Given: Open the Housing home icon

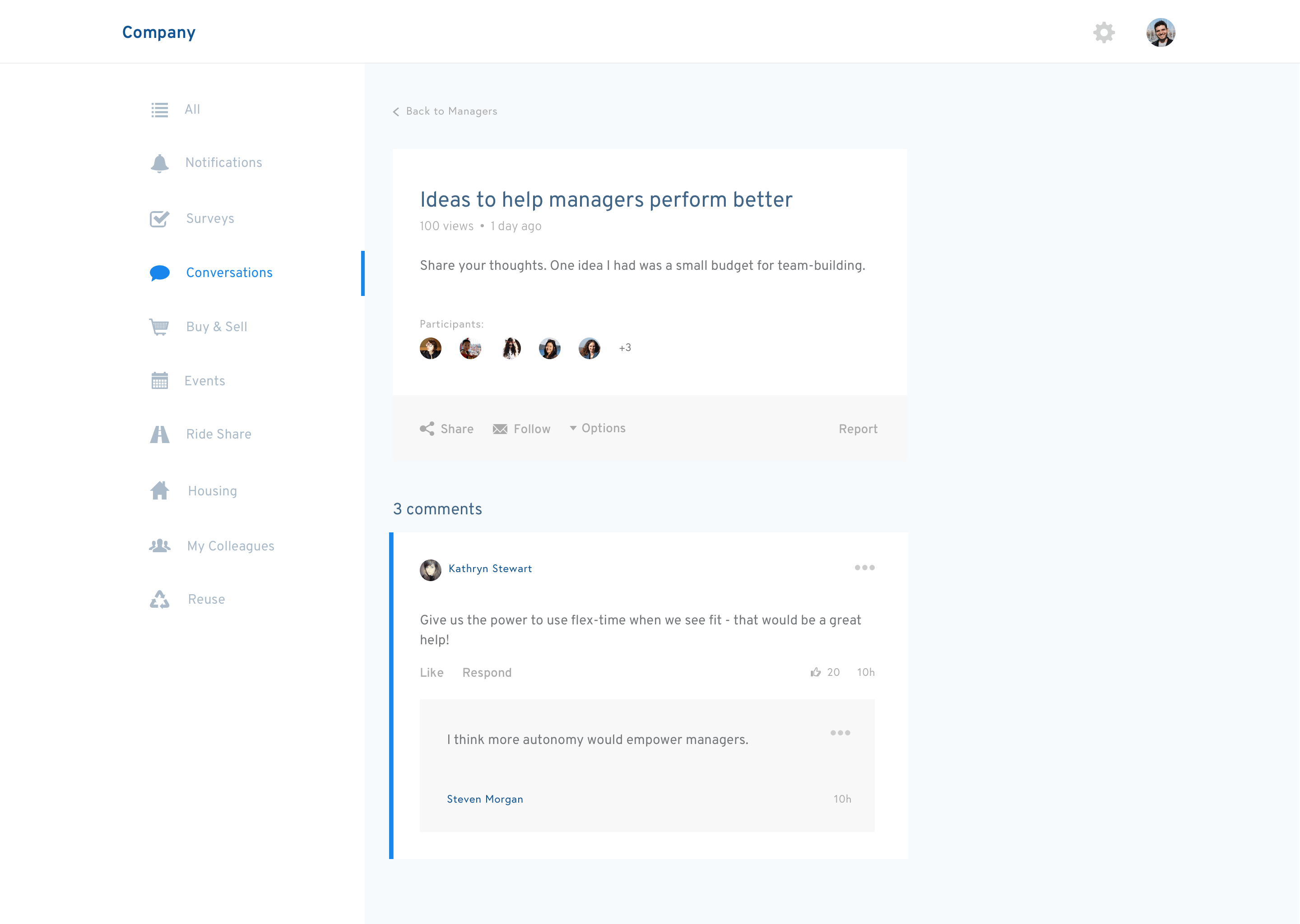Looking at the screenshot, I should (159, 490).
